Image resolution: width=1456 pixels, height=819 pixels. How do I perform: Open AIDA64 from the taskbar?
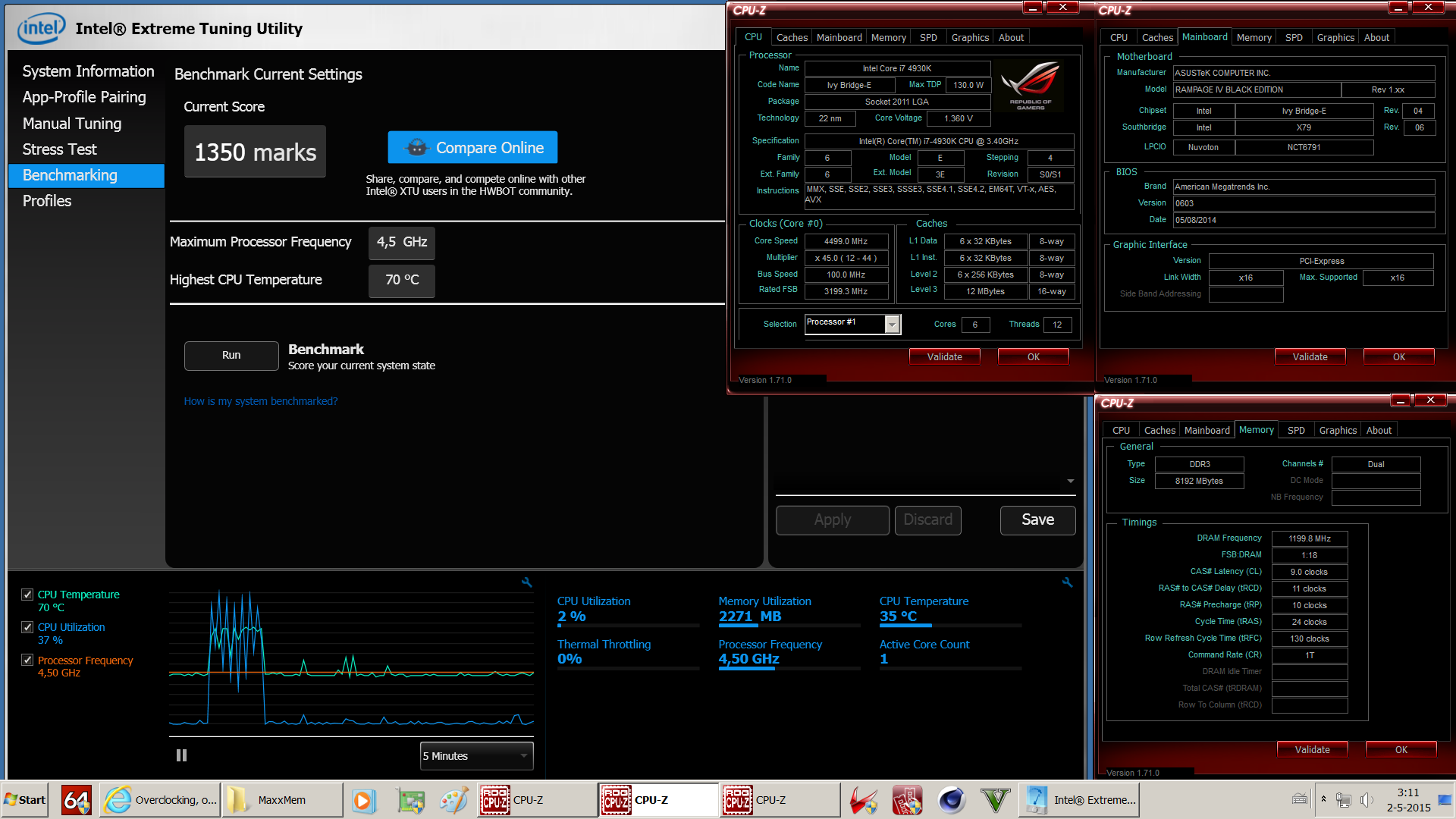[x=76, y=800]
